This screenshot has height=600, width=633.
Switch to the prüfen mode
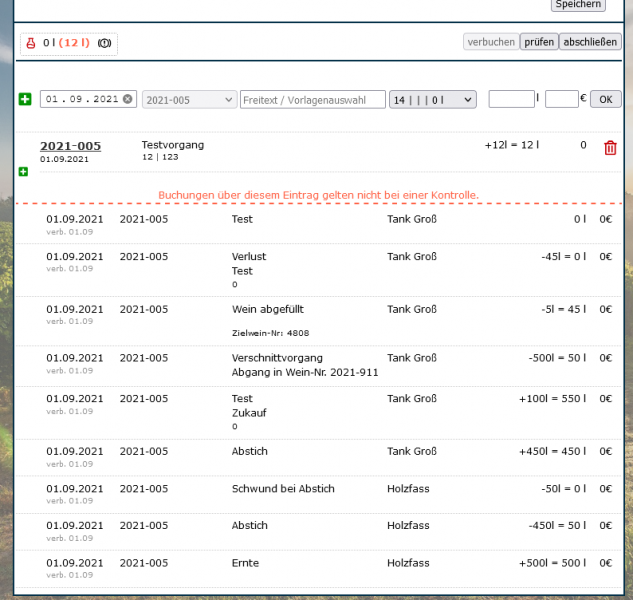[539, 42]
